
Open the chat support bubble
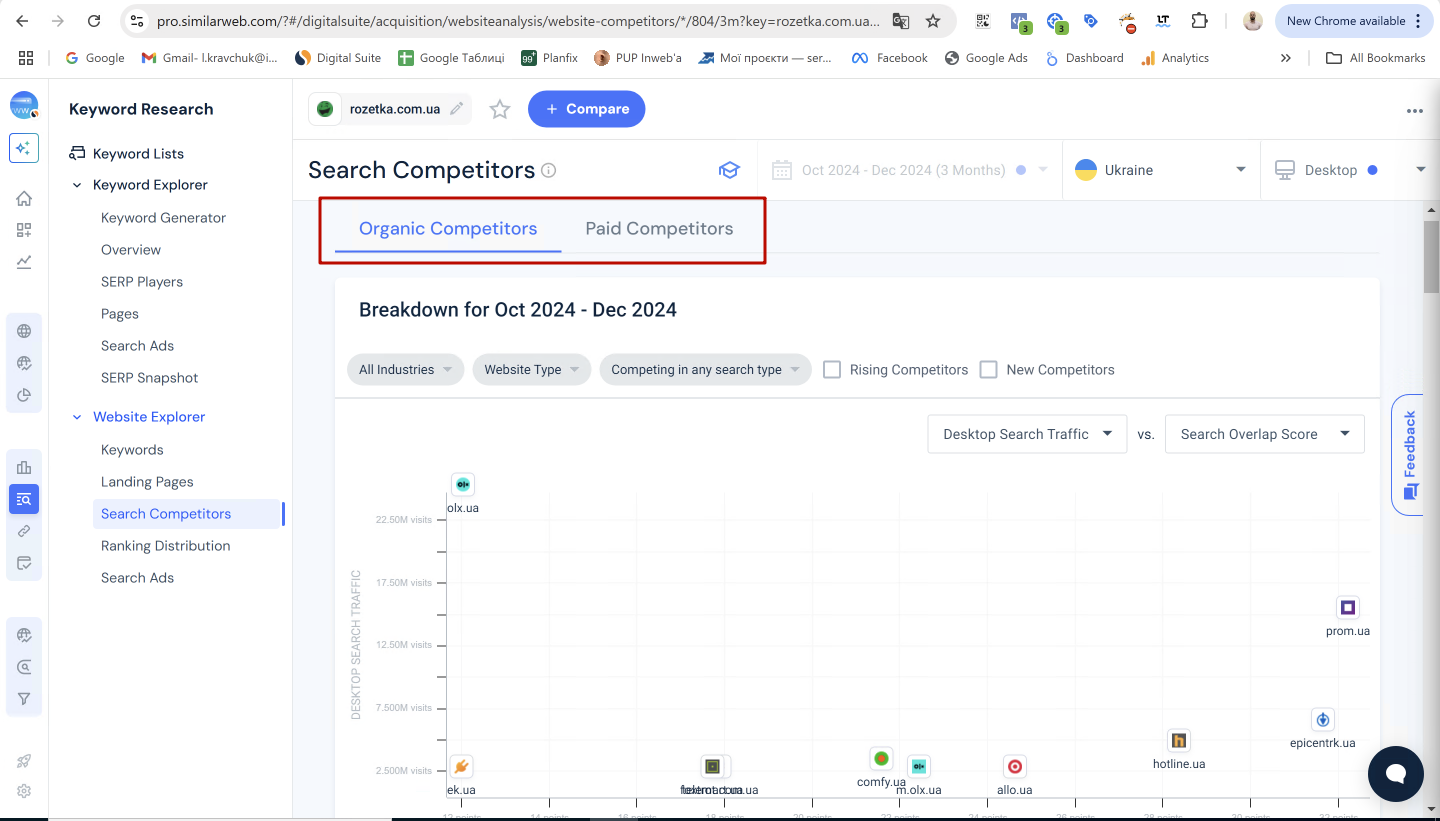point(1395,774)
